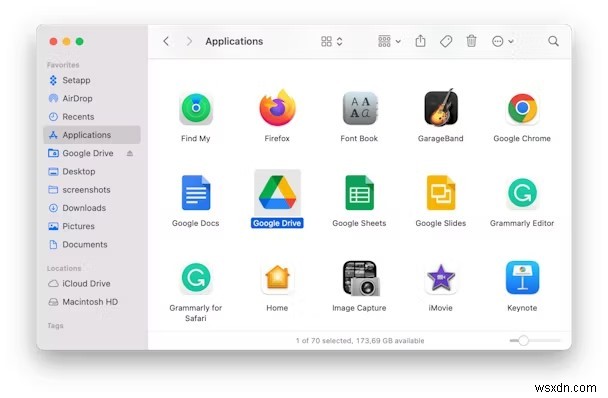Open Recents in the sidebar
608x398 pixels.
click(92, 117)
